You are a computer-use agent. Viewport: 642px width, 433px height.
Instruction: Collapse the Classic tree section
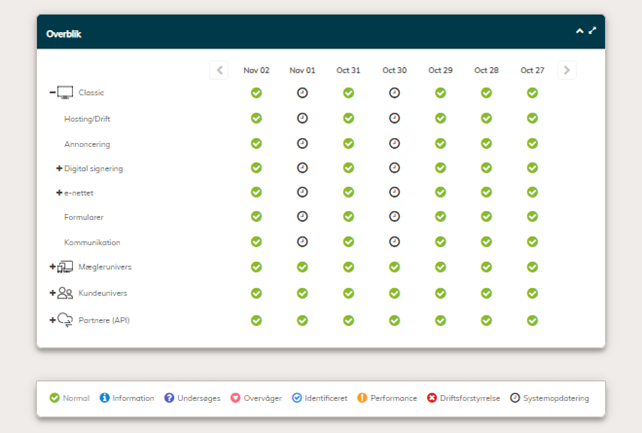52,93
